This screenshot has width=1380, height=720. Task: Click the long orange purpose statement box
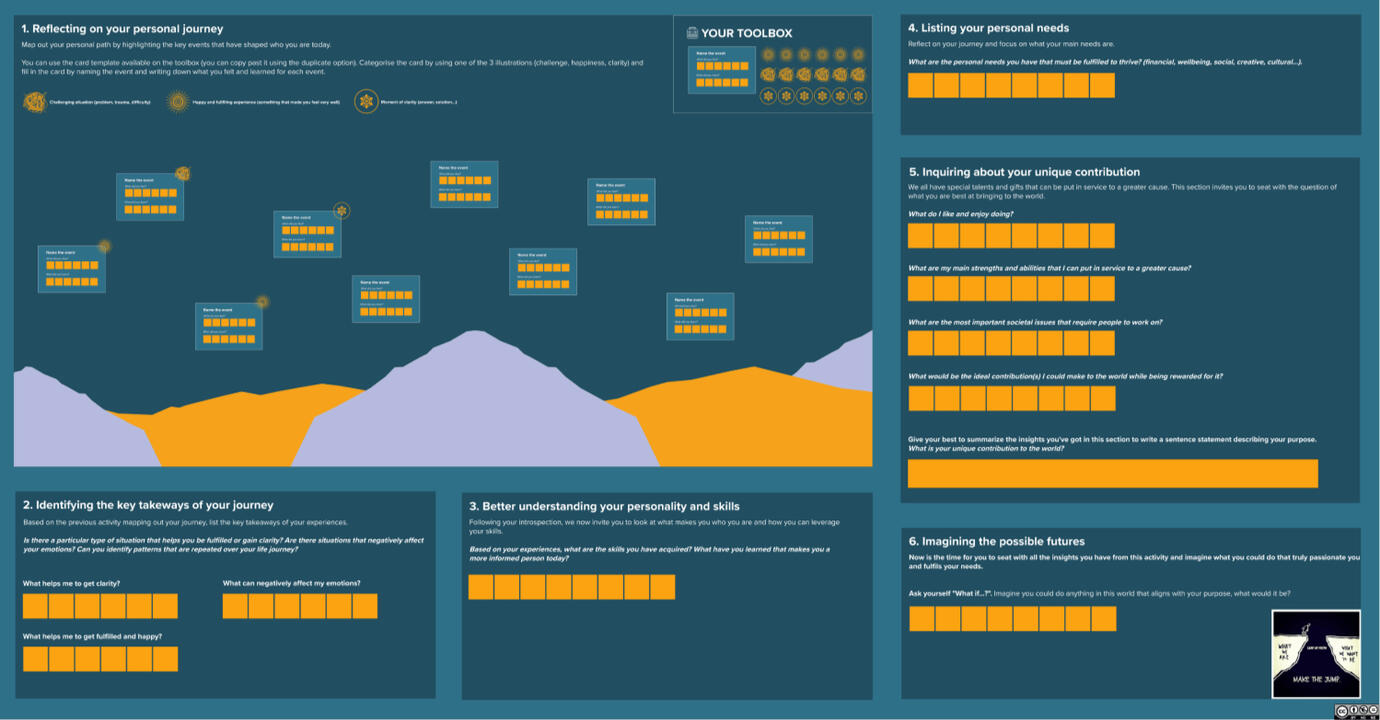pyautogui.click(x=1112, y=473)
